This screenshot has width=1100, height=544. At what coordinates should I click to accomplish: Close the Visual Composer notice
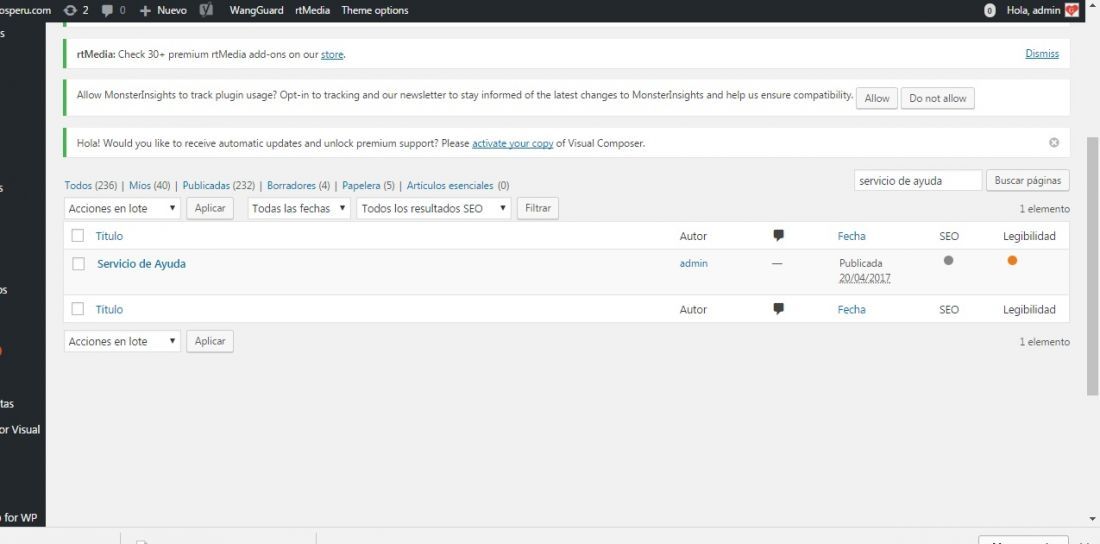(x=1054, y=142)
